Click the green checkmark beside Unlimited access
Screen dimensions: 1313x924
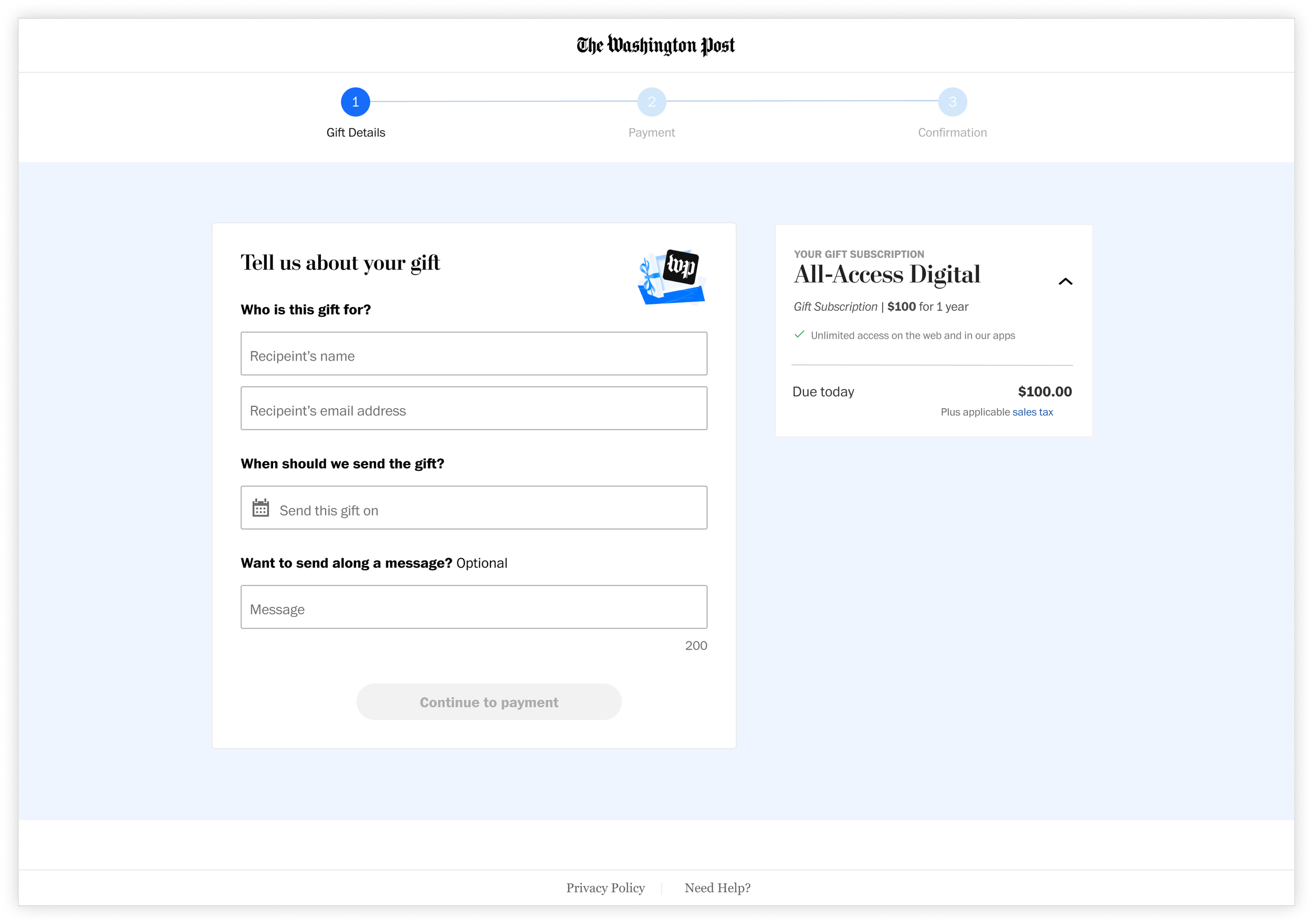click(799, 334)
